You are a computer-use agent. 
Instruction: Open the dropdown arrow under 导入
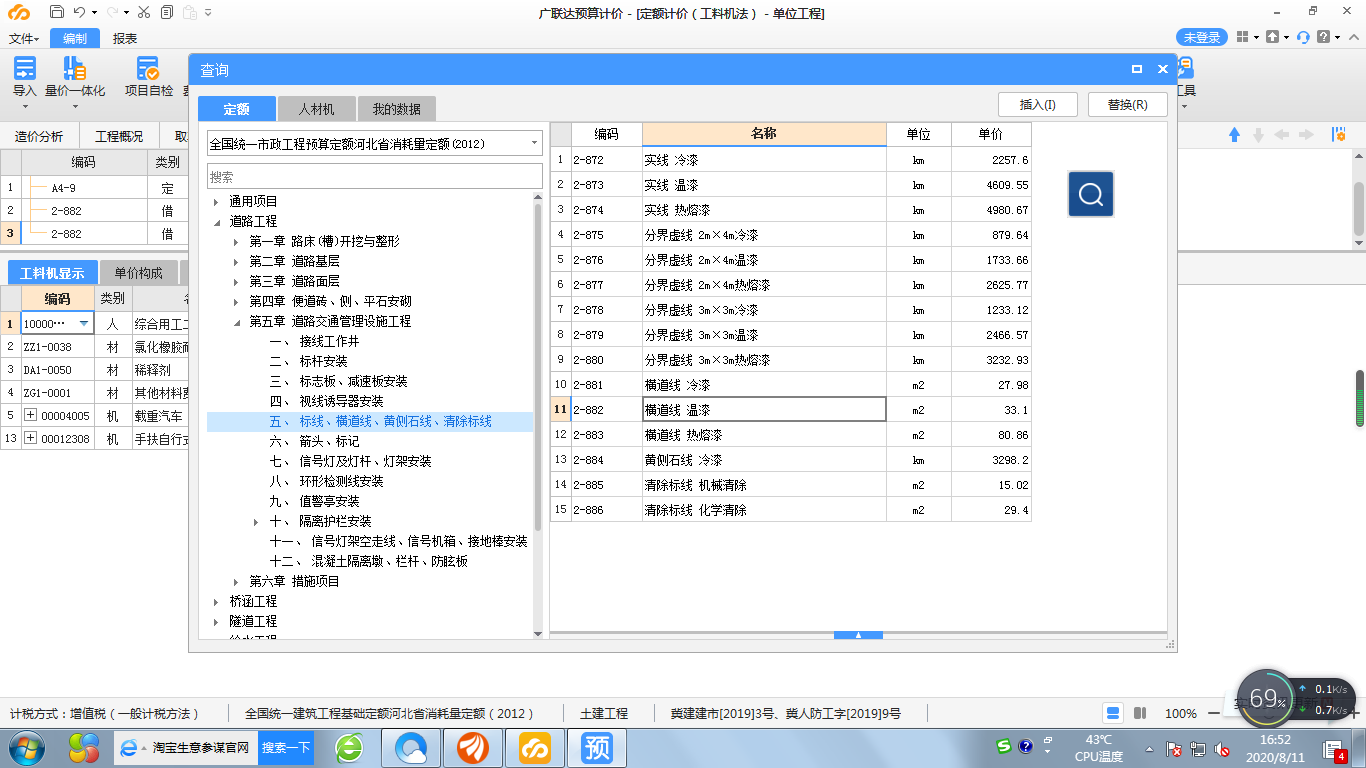(x=24, y=105)
